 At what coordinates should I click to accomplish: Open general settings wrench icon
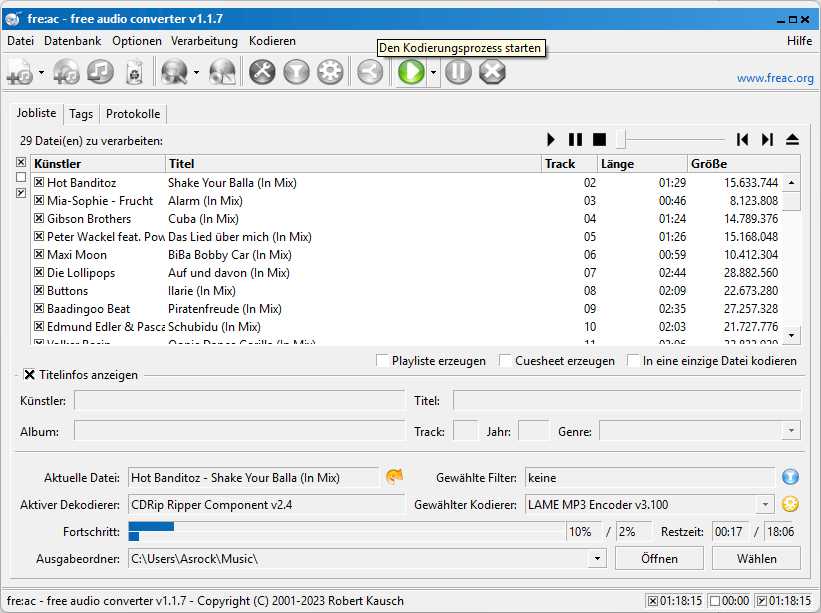coord(262,72)
